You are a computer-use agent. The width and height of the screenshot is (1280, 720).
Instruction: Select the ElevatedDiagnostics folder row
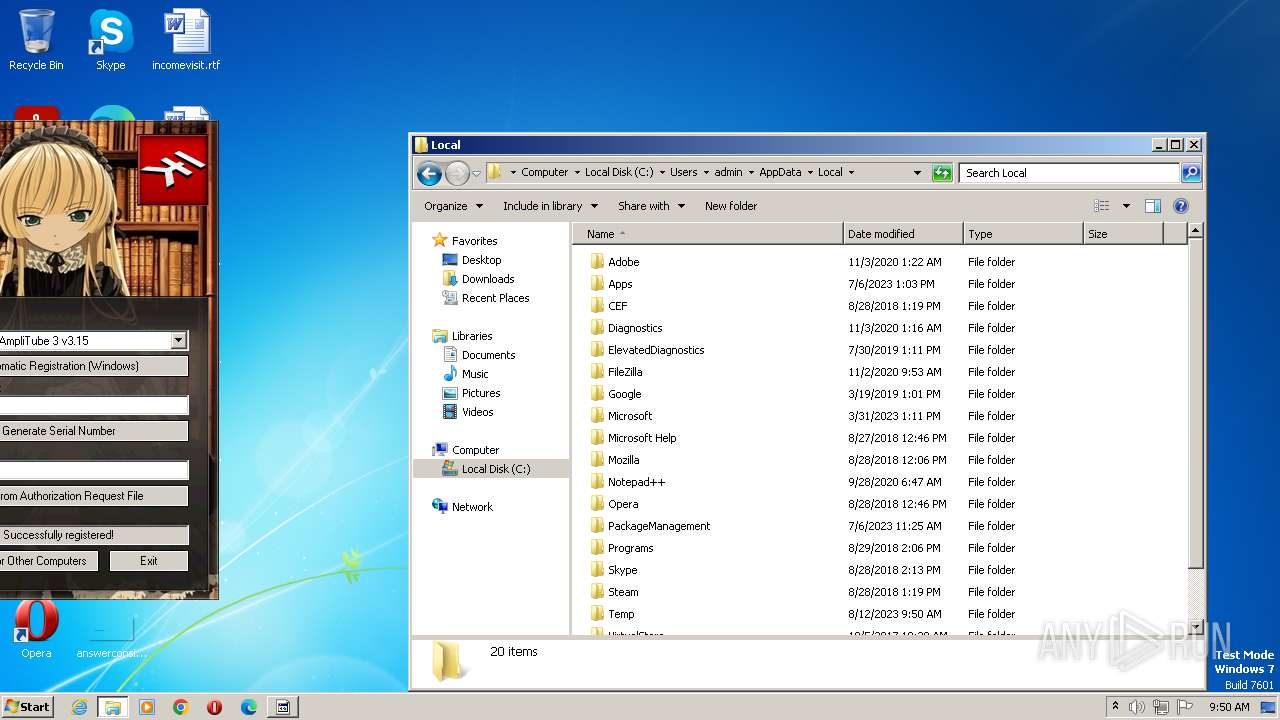[880, 350]
